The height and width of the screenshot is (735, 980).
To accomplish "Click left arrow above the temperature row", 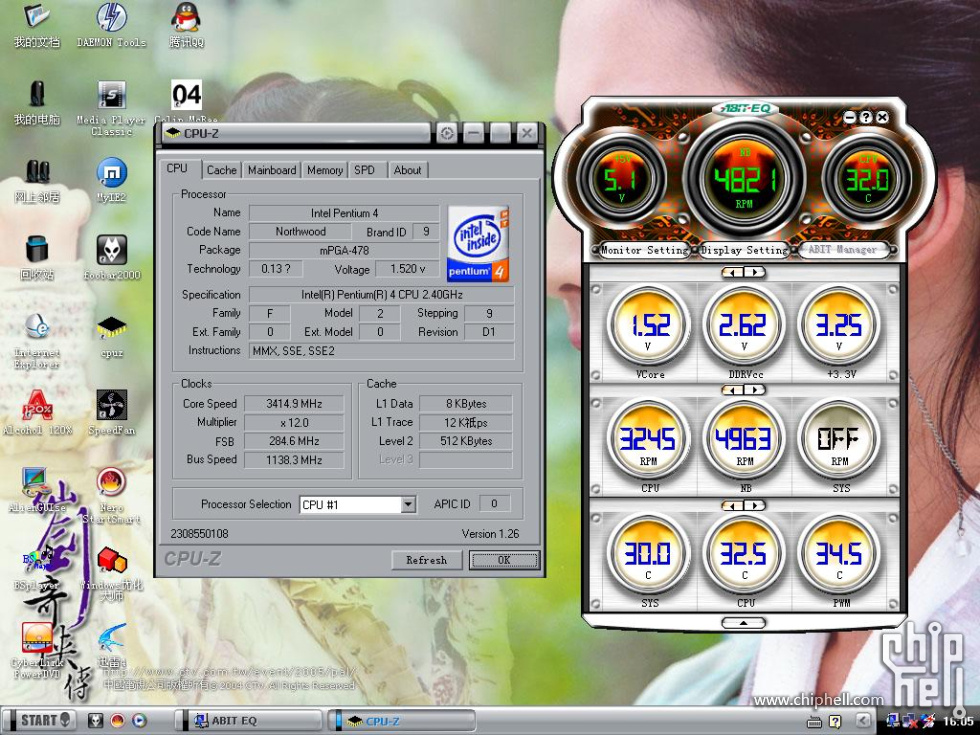I will [732, 505].
